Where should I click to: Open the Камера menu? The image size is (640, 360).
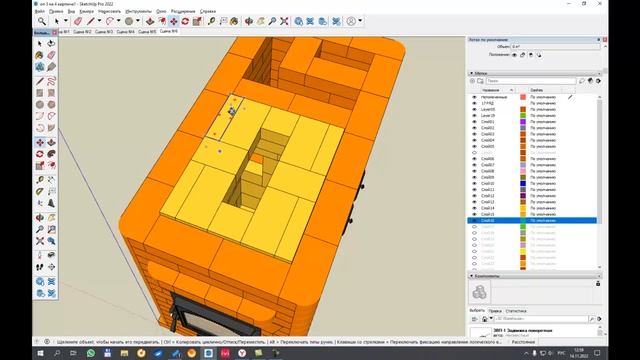click(87, 11)
